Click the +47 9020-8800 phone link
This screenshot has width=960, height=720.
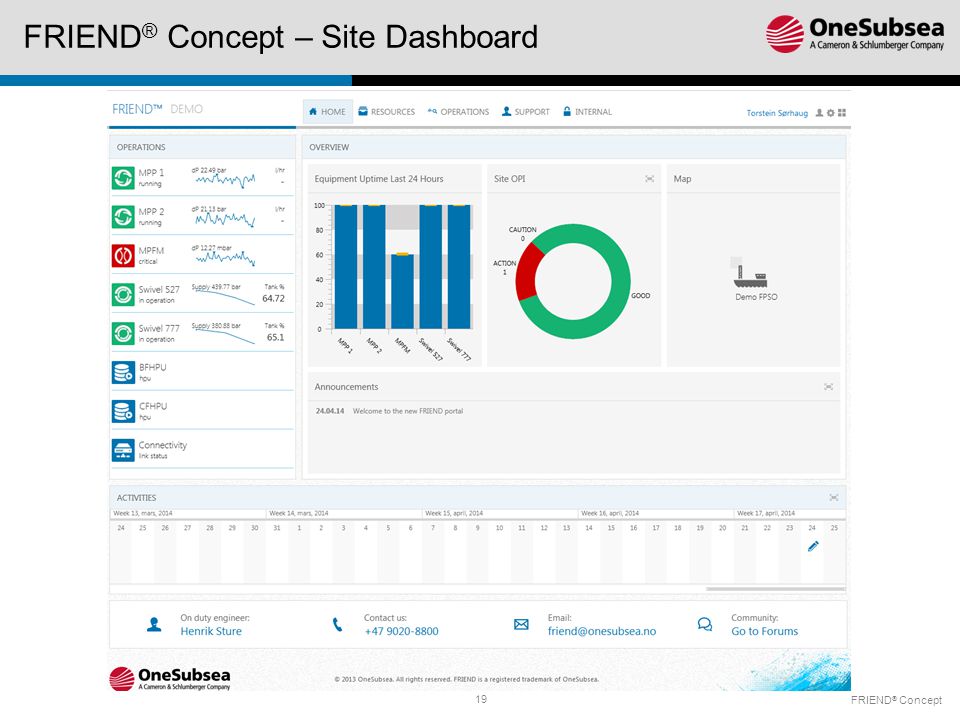coord(402,631)
